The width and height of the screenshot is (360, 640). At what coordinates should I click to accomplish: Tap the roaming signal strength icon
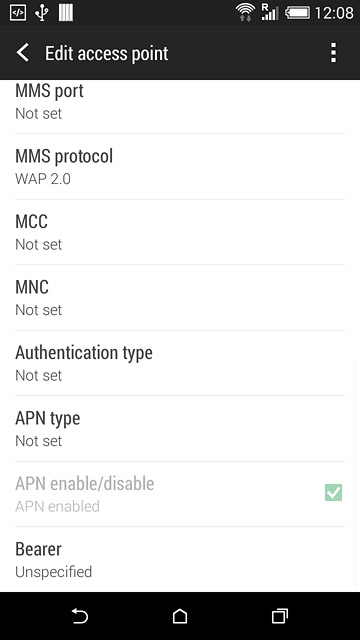pos(270,13)
